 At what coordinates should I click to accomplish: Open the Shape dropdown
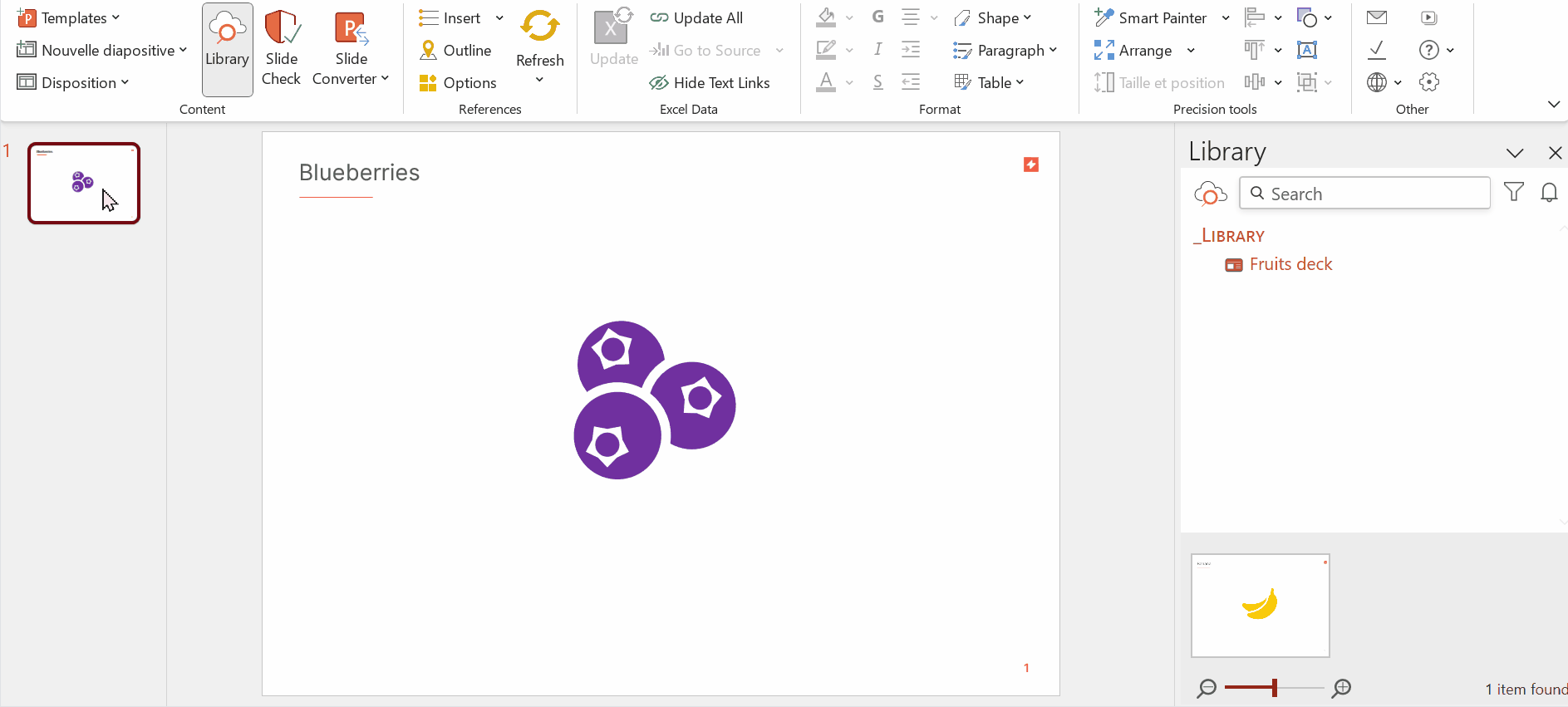pos(992,17)
